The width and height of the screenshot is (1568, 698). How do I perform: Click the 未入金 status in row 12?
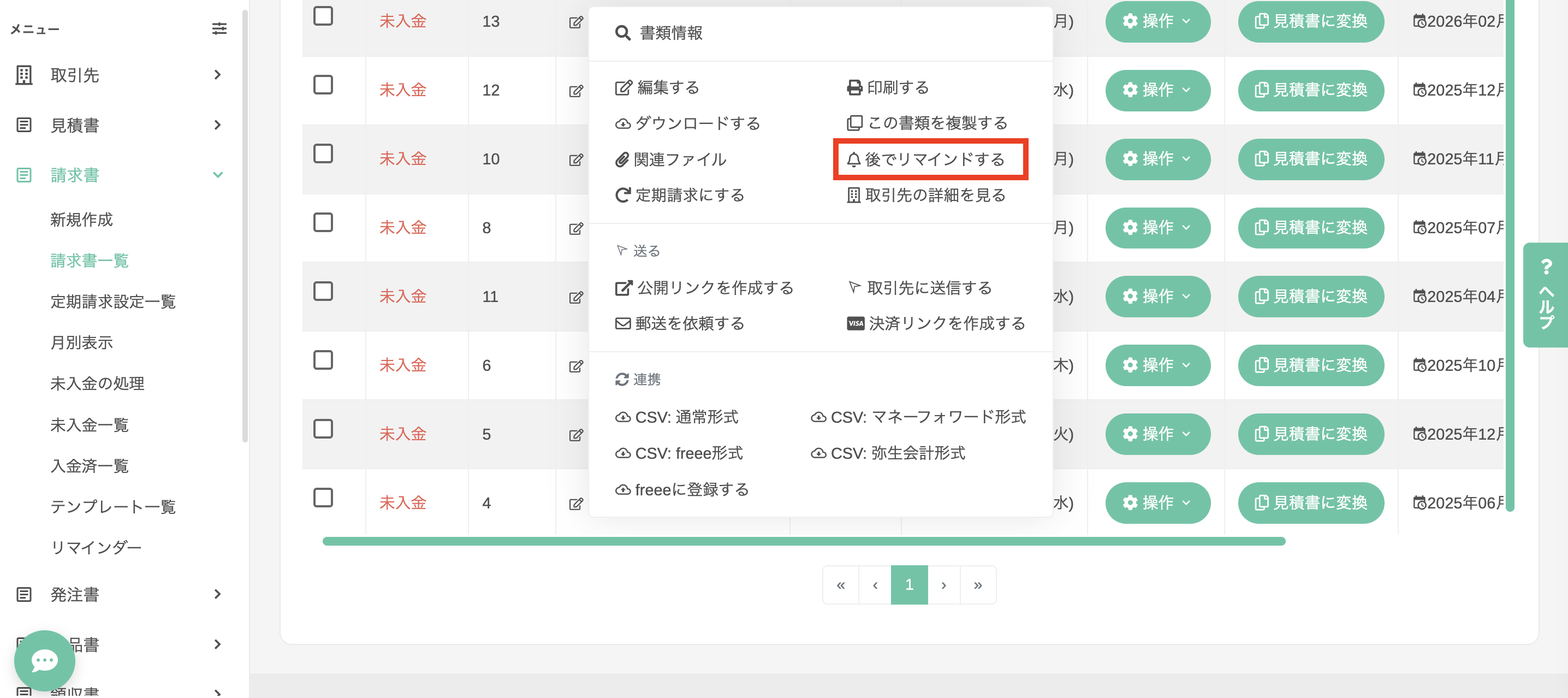pos(402,90)
